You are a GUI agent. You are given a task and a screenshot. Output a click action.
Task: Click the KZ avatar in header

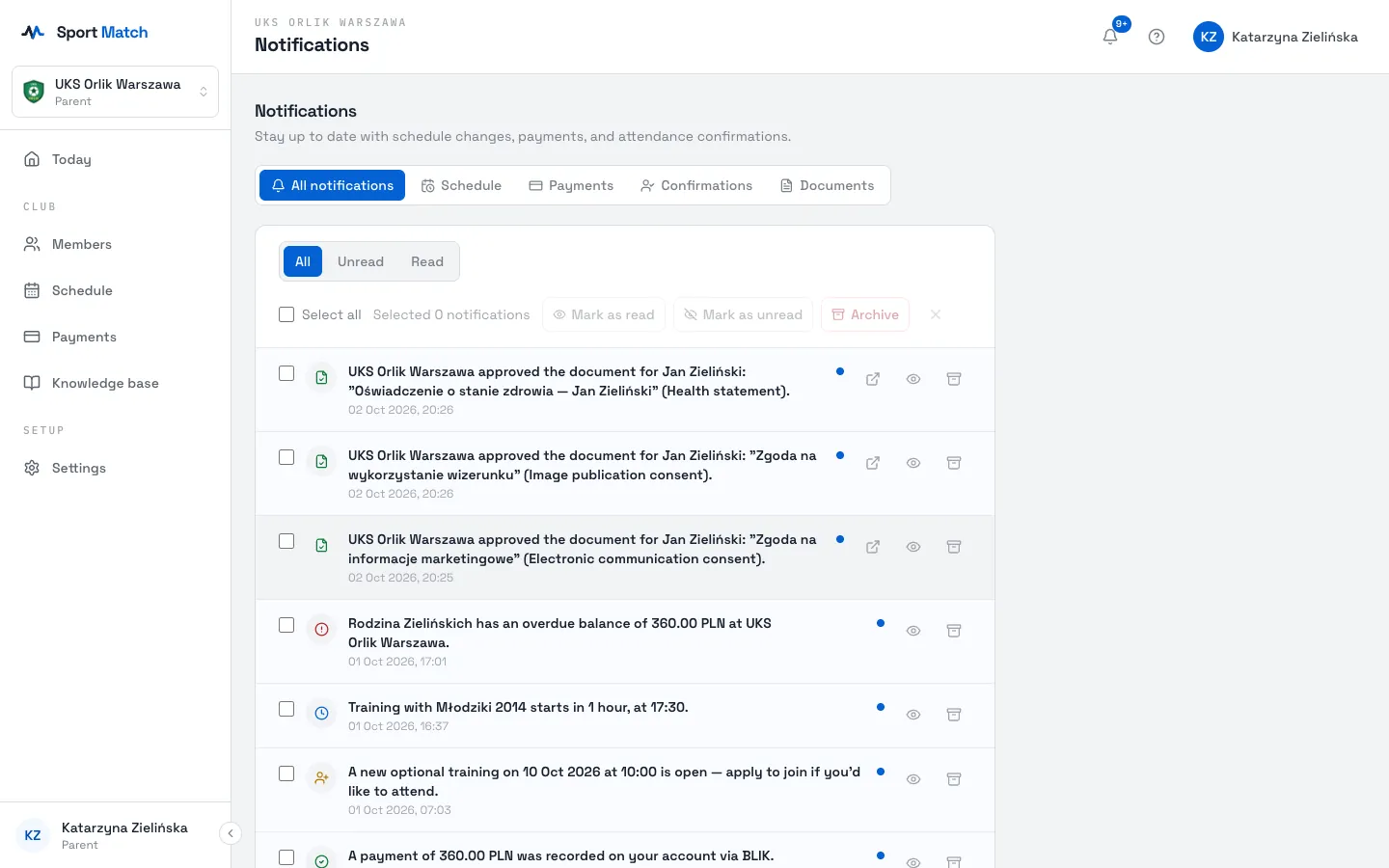(x=1209, y=37)
